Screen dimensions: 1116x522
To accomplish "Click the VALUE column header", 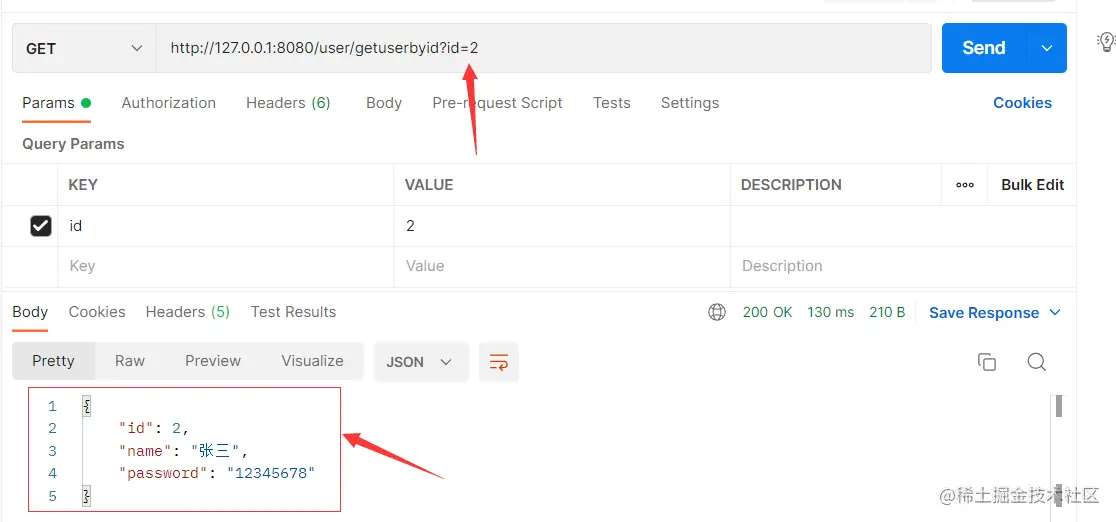I will (428, 184).
